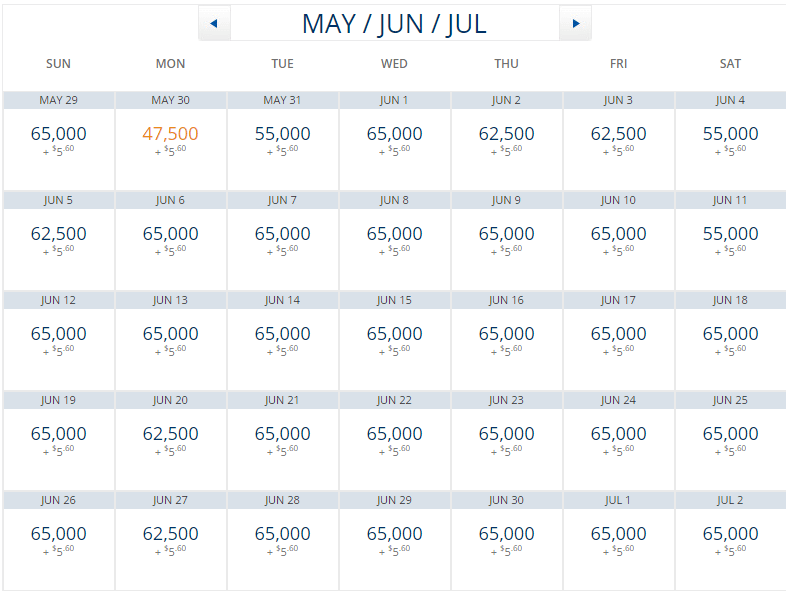Click the MAY / JUN / JUL header
The width and height of the screenshot is (787, 592).
[x=395, y=24]
